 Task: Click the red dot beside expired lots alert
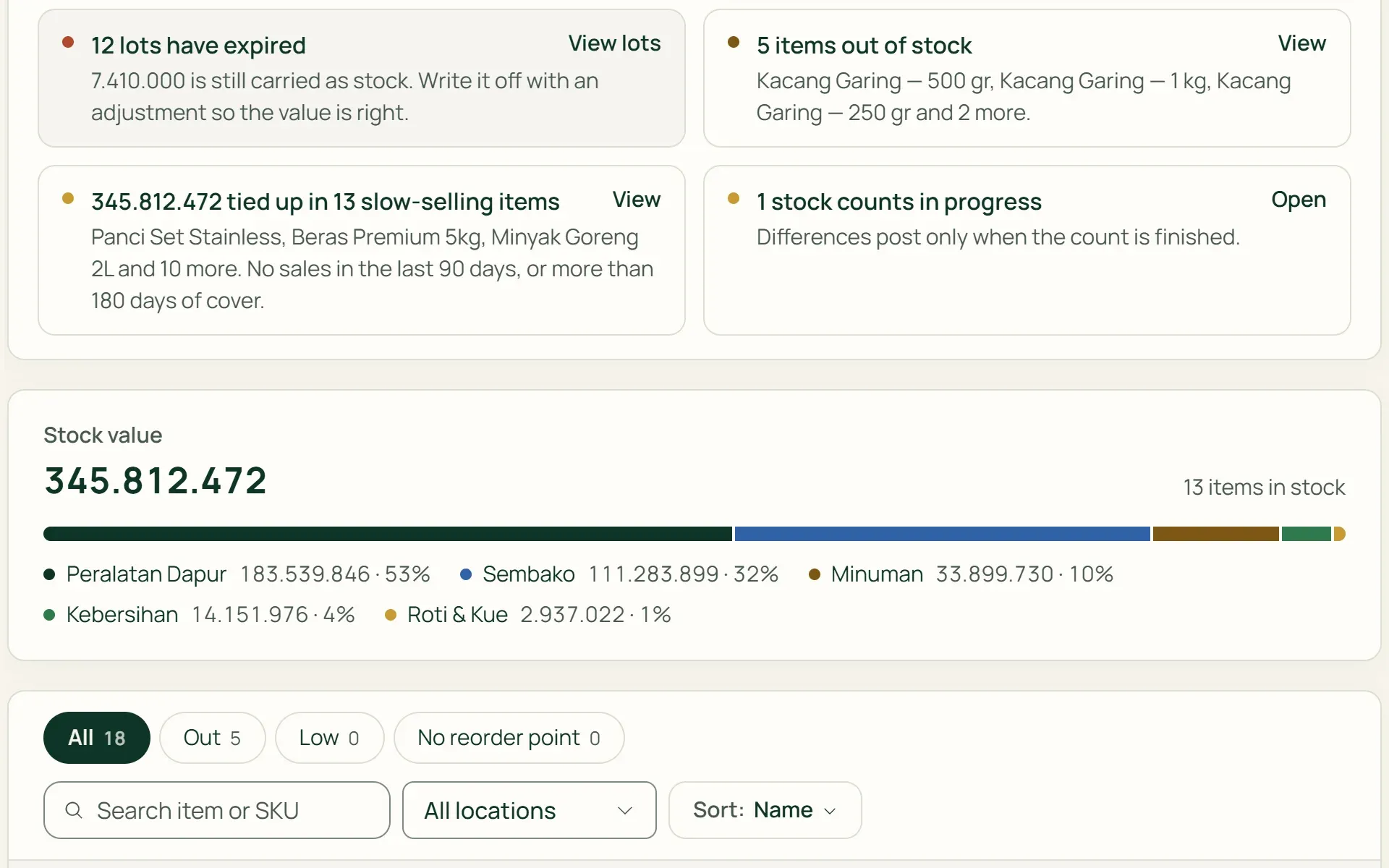click(x=68, y=42)
